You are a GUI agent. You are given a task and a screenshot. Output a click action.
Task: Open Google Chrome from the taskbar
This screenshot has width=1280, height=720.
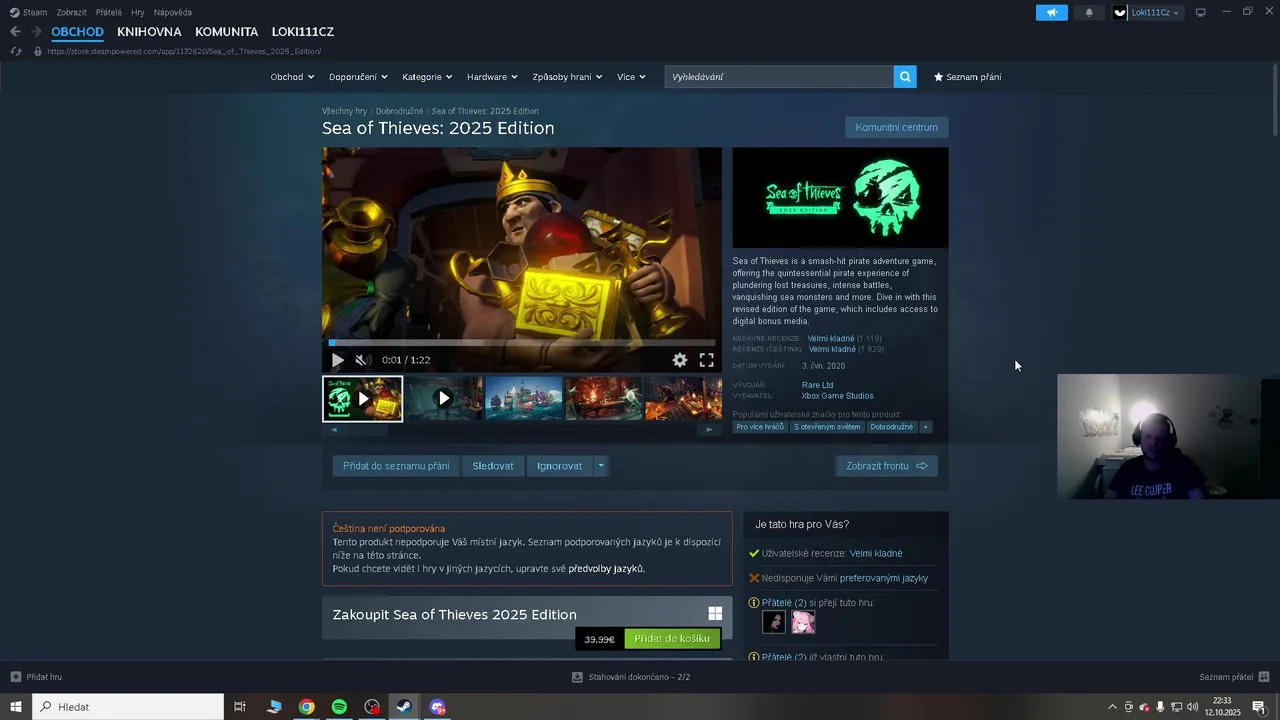pyautogui.click(x=307, y=707)
